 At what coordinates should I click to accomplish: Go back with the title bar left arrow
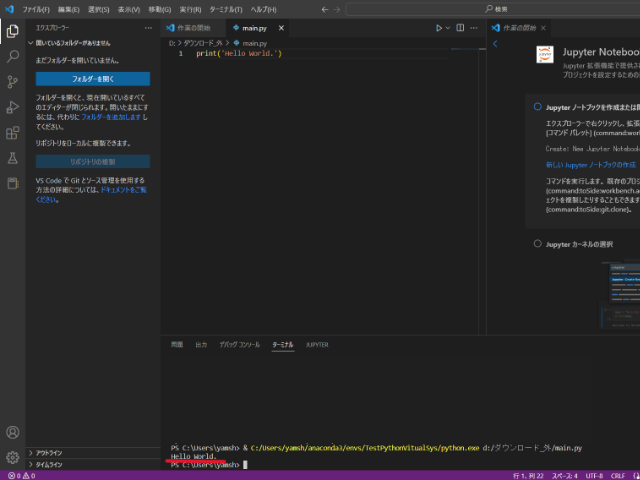pos(325,9)
